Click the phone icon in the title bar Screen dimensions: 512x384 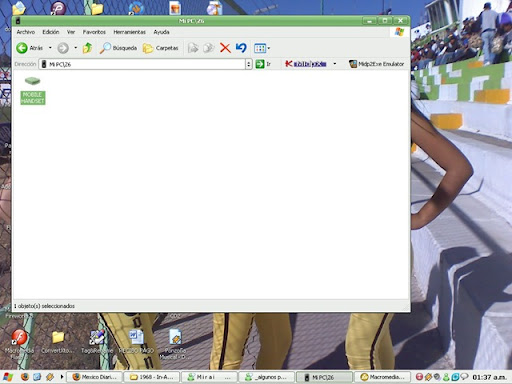18,21
